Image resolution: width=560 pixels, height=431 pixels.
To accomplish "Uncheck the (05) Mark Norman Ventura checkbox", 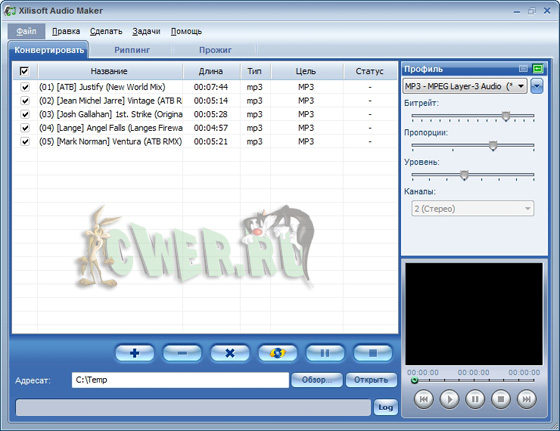I will pyautogui.click(x=25, y=141).
